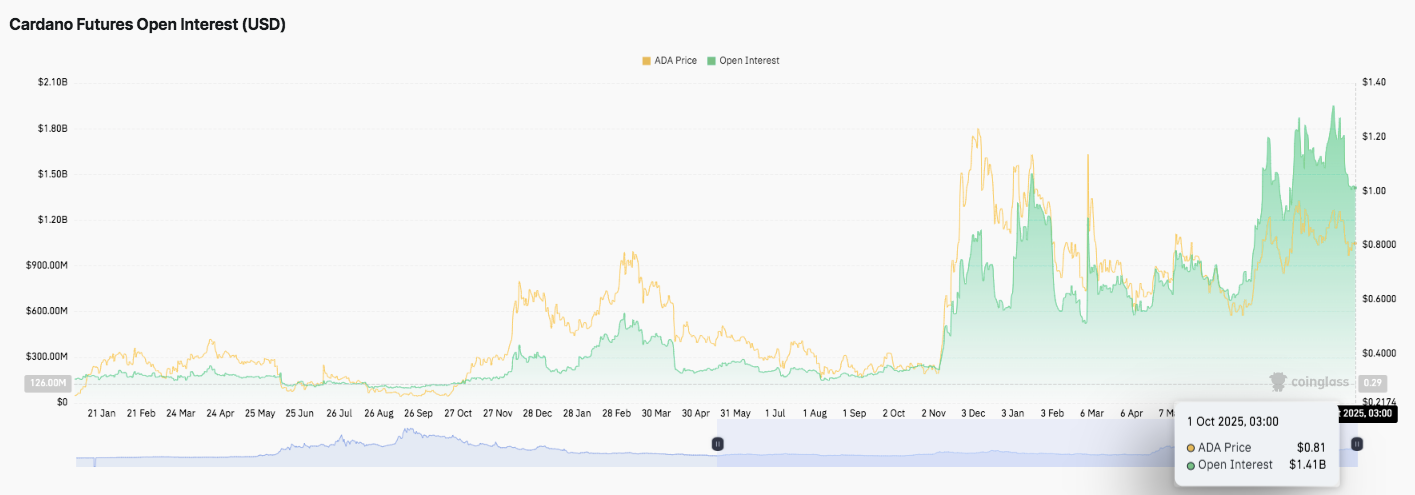Screen dimensions: 1415x495
Task: Click the green dot in the tooltip
Action: coord(1191,465)
